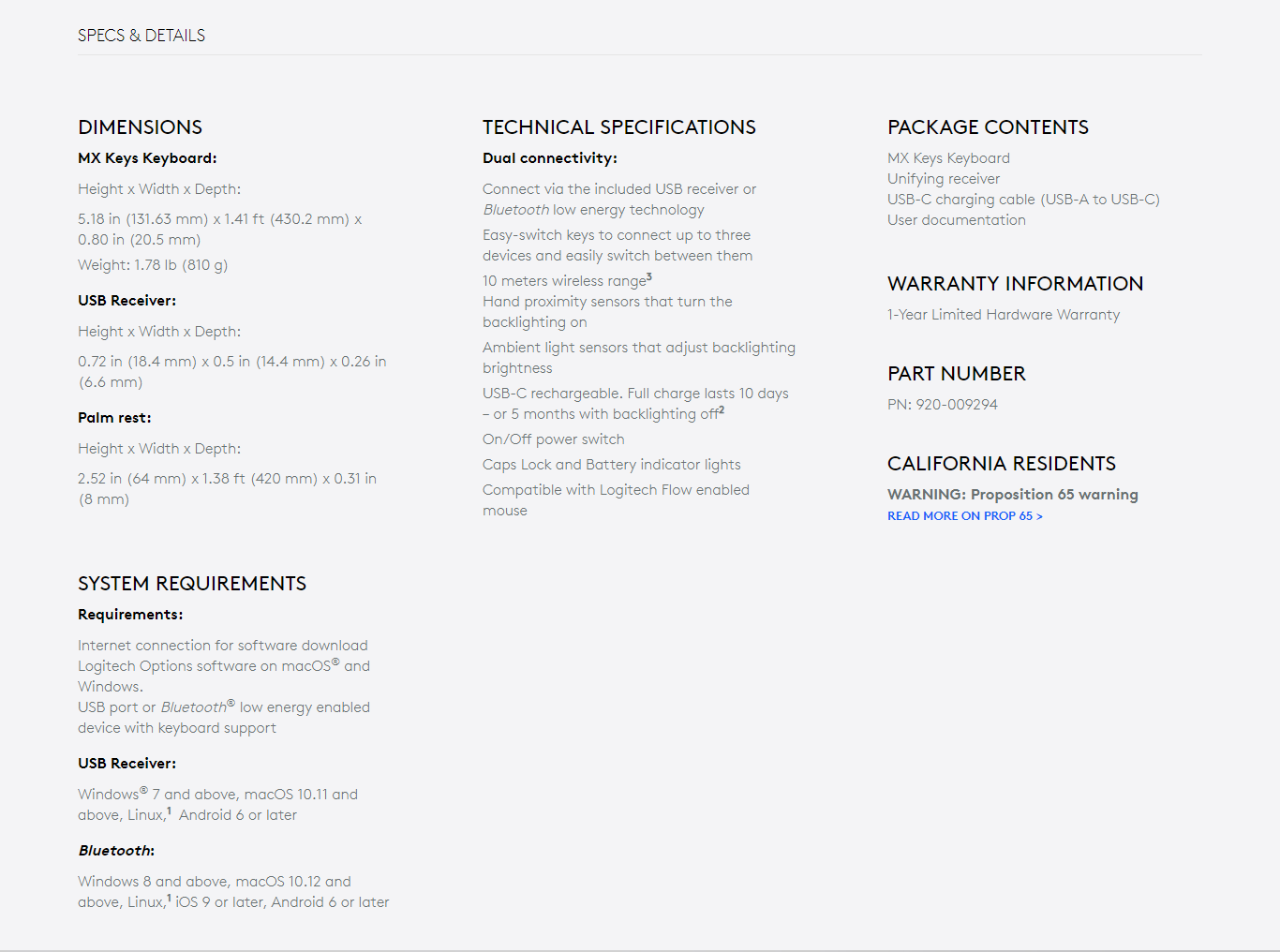The width and height of the screenshot is (1280, 952).
Task: Open the Read More on Prop 65 link
Action: point(964,516)
